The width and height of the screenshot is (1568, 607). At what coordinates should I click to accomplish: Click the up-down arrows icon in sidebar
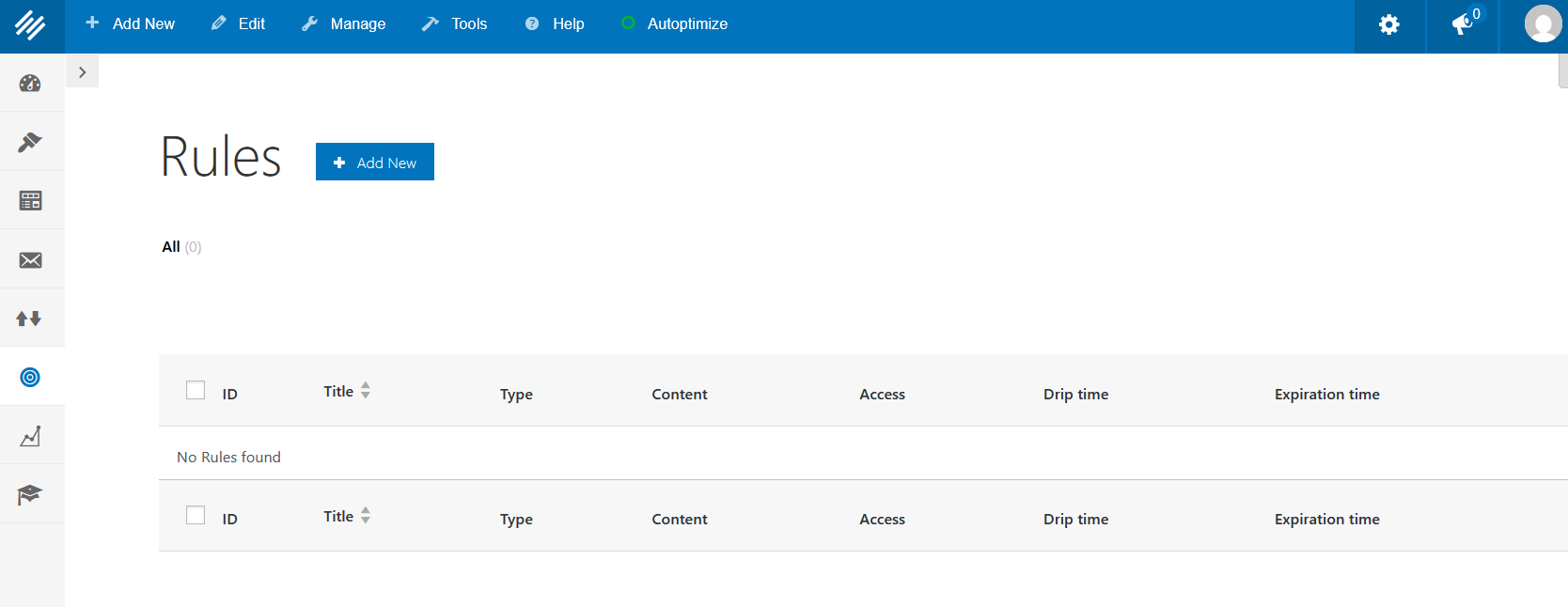coord(30,319)
